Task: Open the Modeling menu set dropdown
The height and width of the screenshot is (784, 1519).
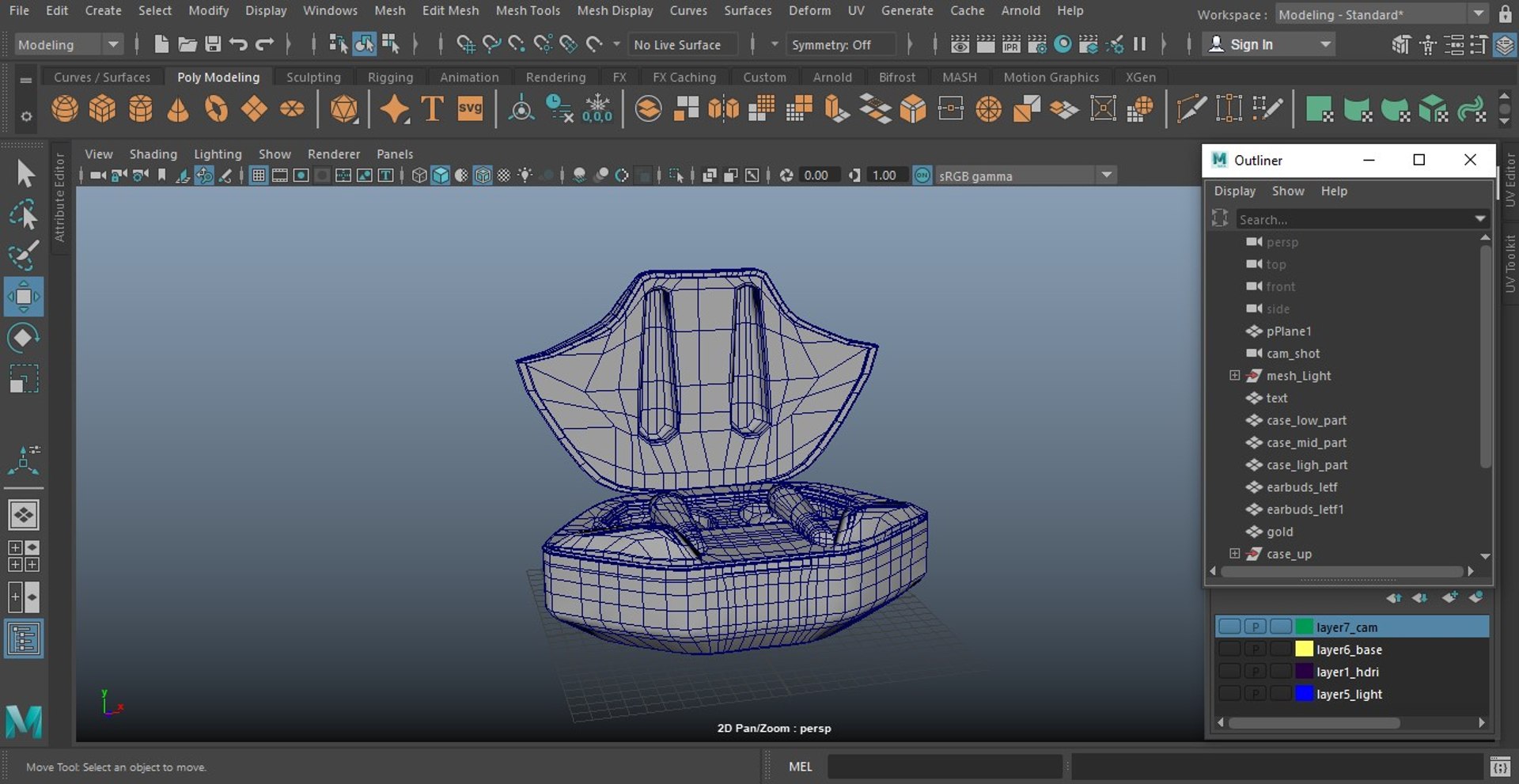Action: tap(70, 44)
